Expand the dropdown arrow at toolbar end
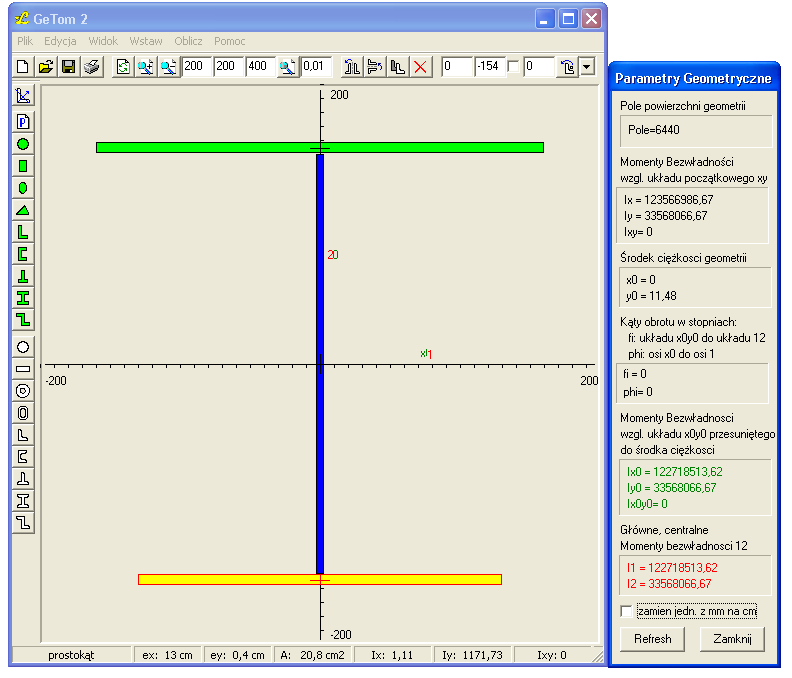 (587, 67)
